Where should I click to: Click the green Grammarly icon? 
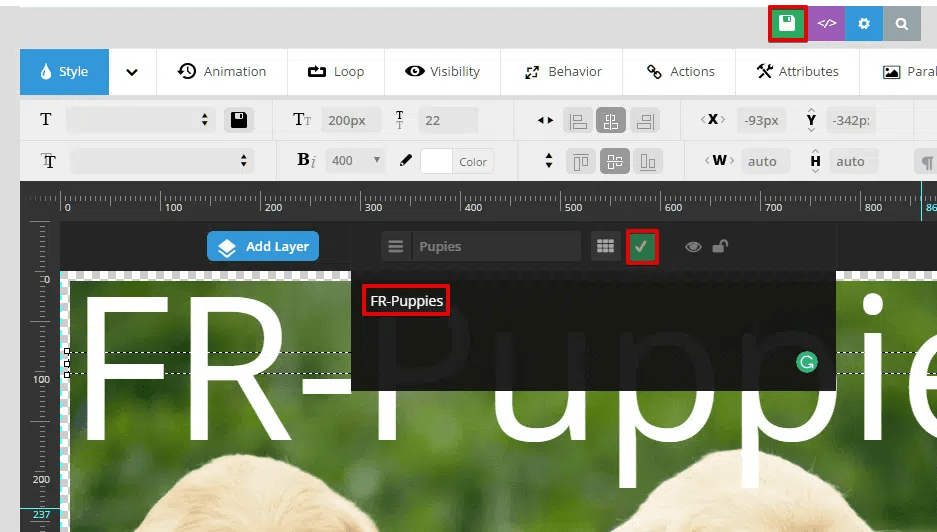pyautogui.click(x=807, y=362)
